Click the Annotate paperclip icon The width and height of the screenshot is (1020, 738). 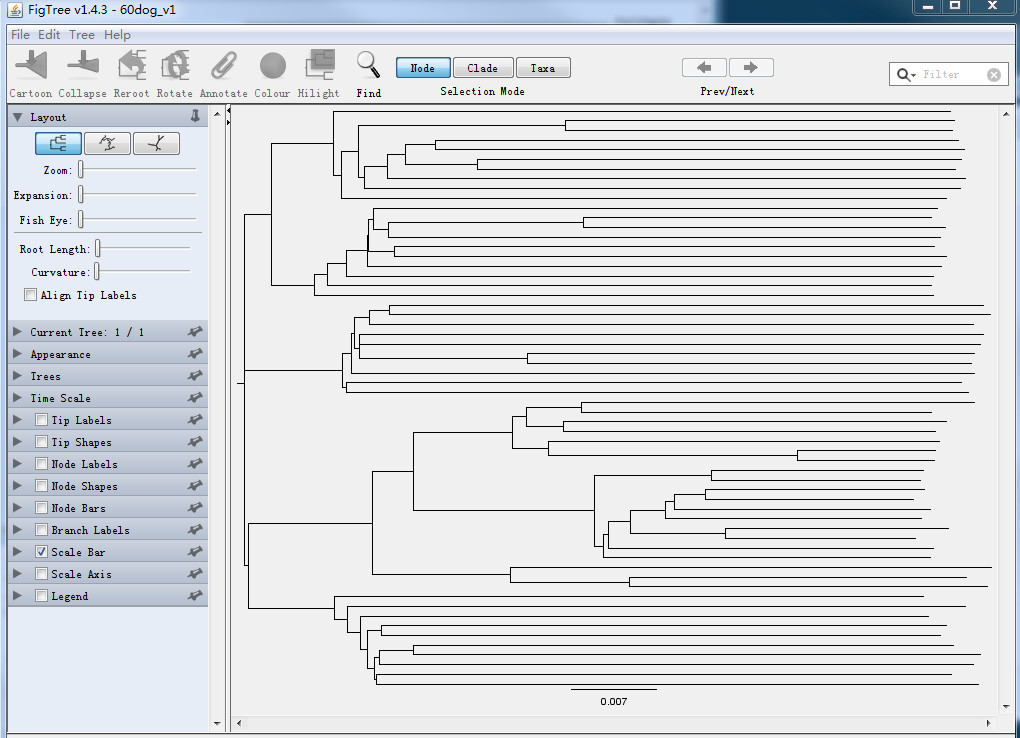224,65
